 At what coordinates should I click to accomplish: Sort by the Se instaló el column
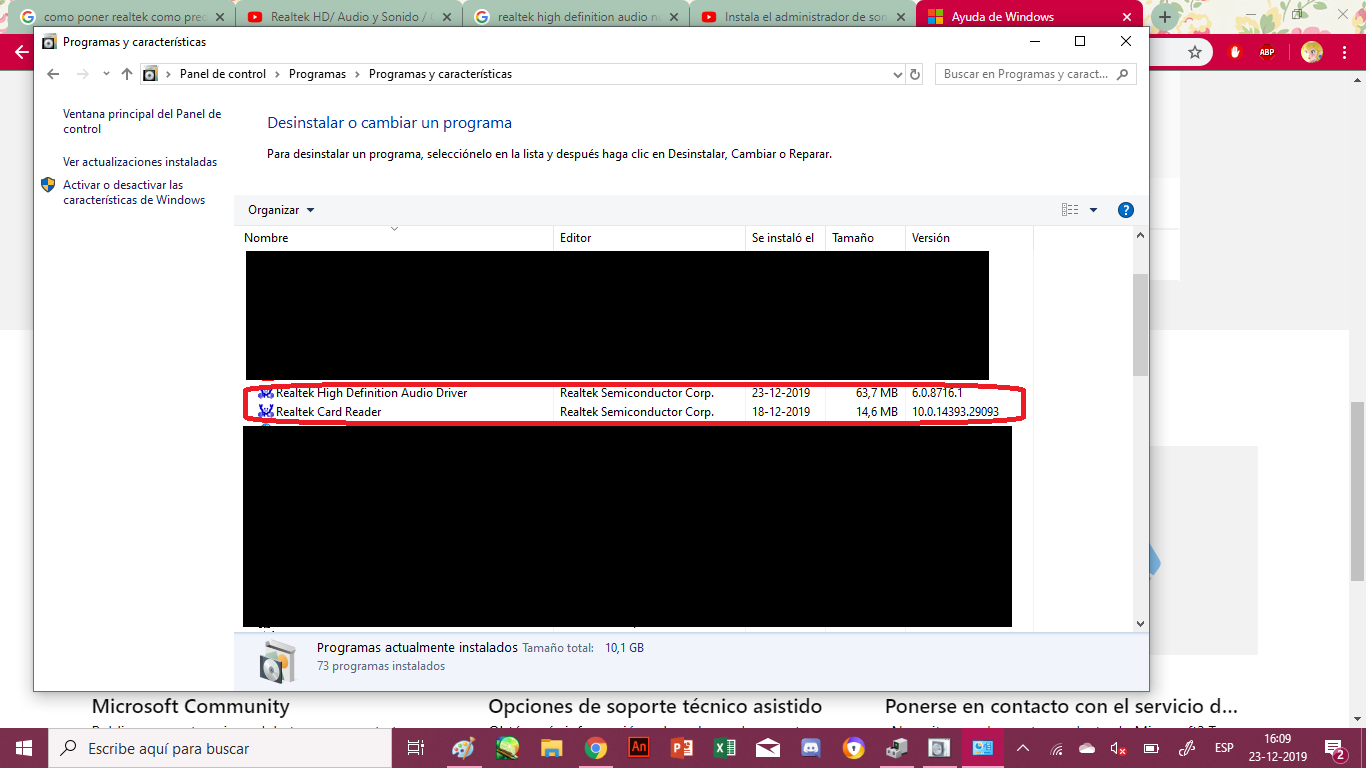tap(786, 238)
